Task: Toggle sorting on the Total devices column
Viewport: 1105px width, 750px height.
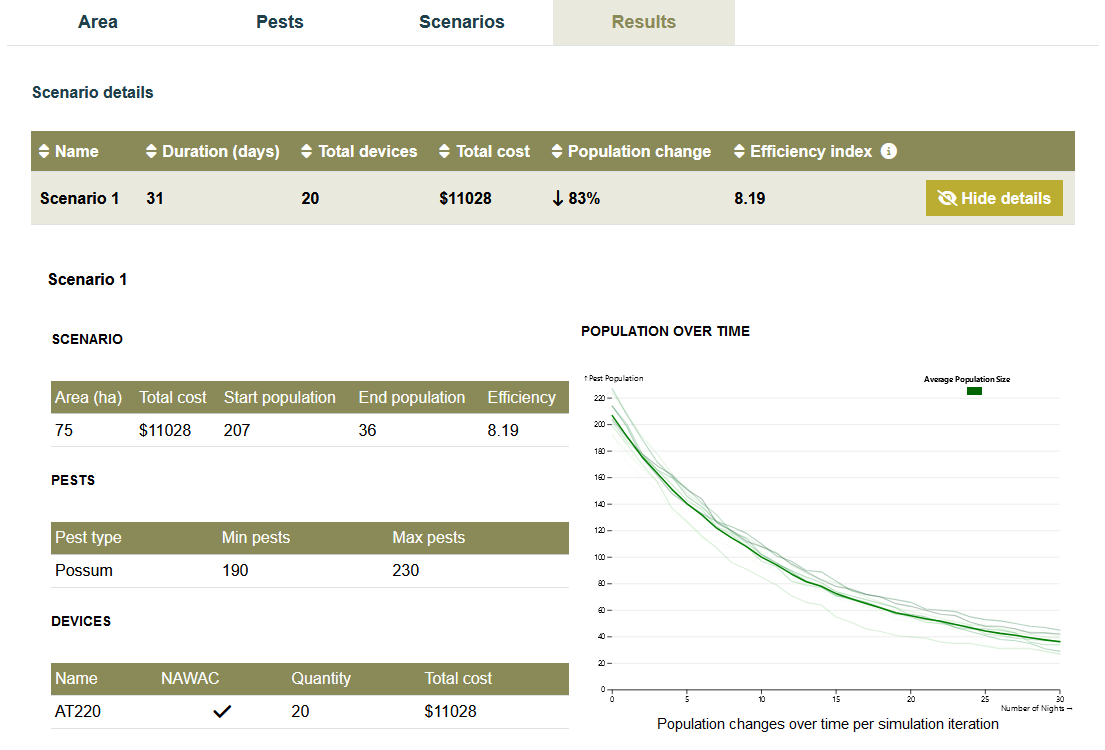Action: 307,151
